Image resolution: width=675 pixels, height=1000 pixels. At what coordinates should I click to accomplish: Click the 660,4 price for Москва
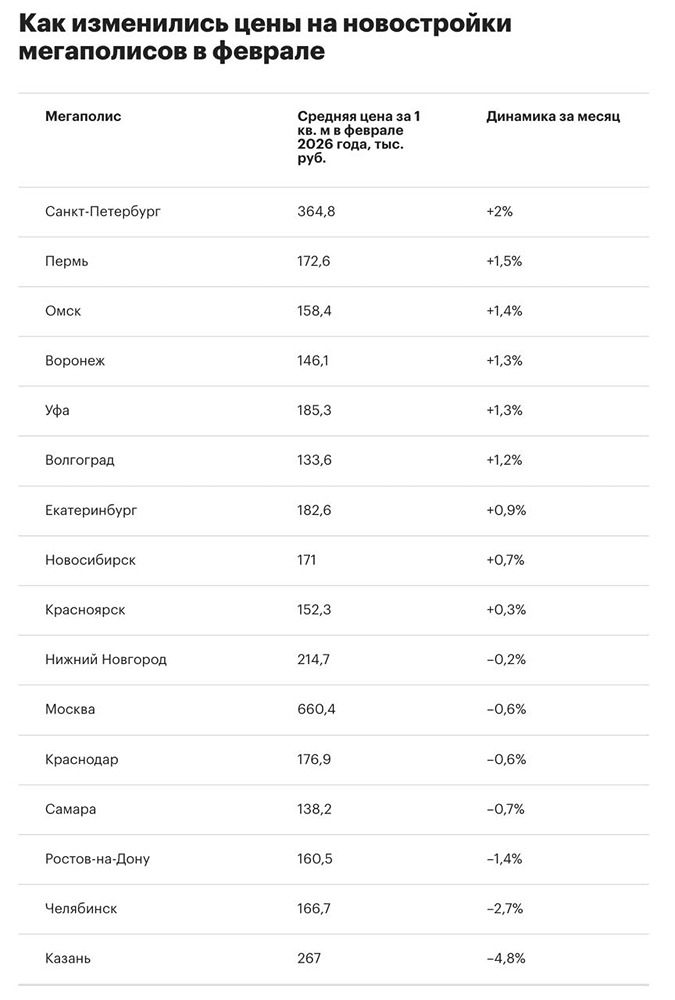(x=316, y=709)
